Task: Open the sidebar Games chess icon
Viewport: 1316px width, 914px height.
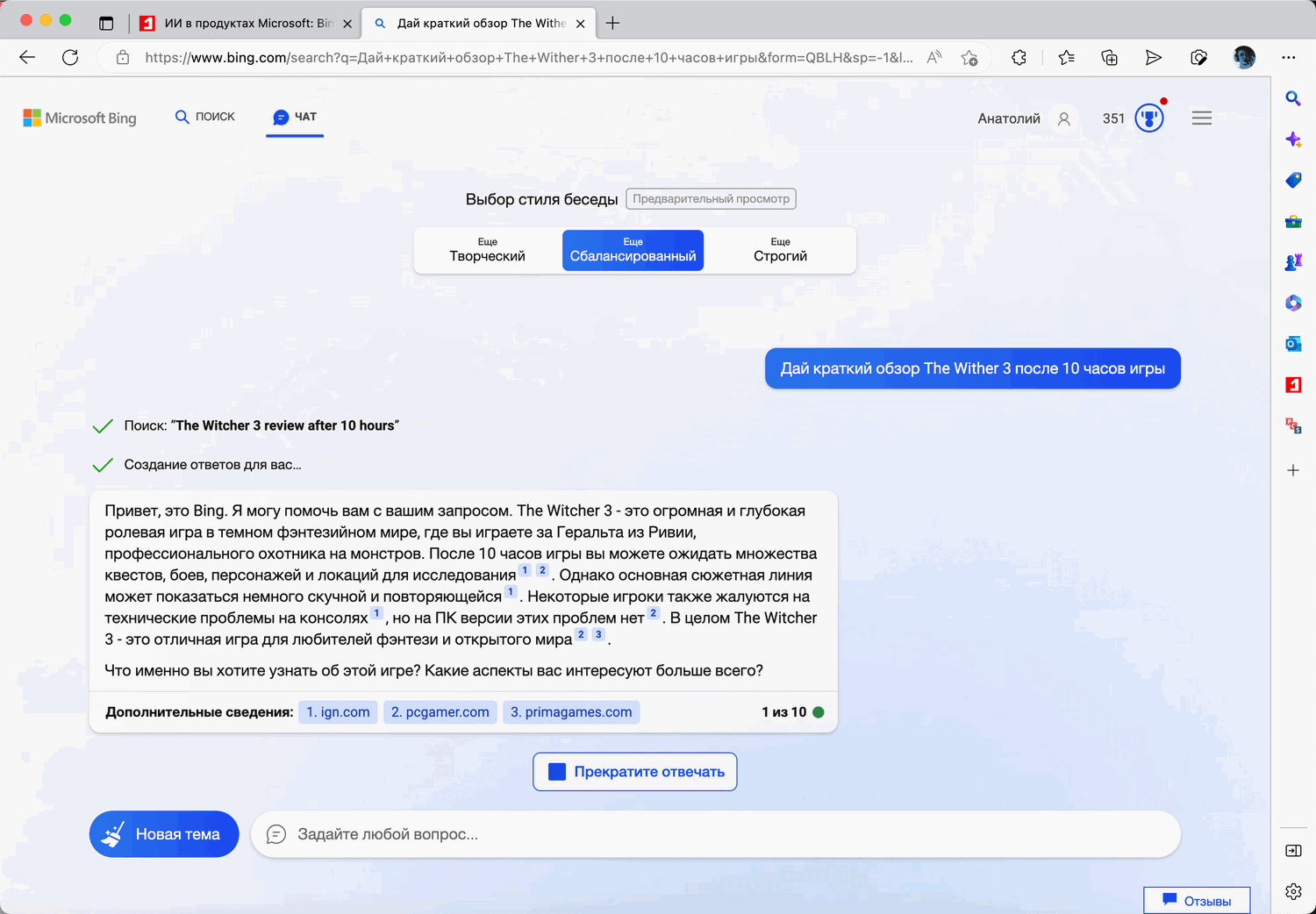Action: click(x=1293, y=261)
